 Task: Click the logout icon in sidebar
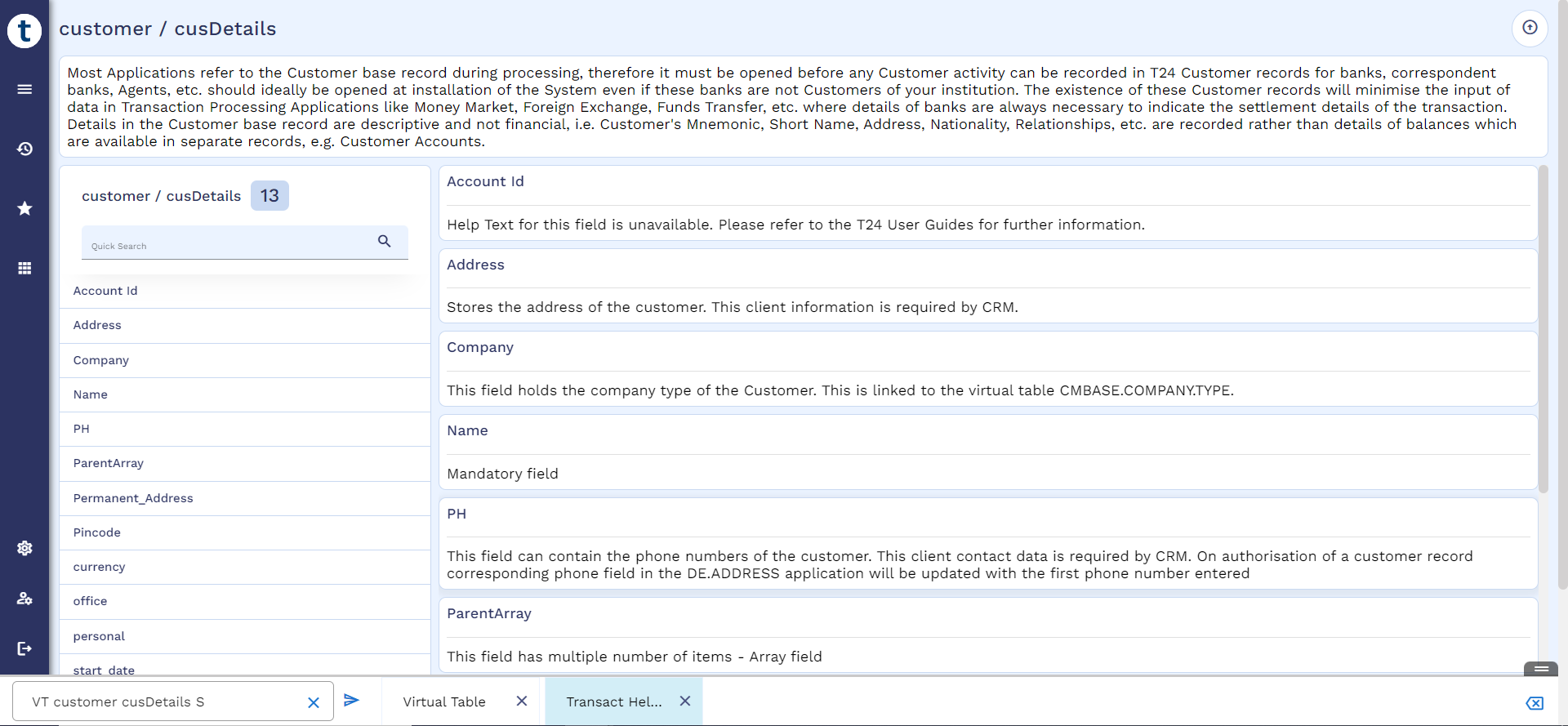coord(24,648)
